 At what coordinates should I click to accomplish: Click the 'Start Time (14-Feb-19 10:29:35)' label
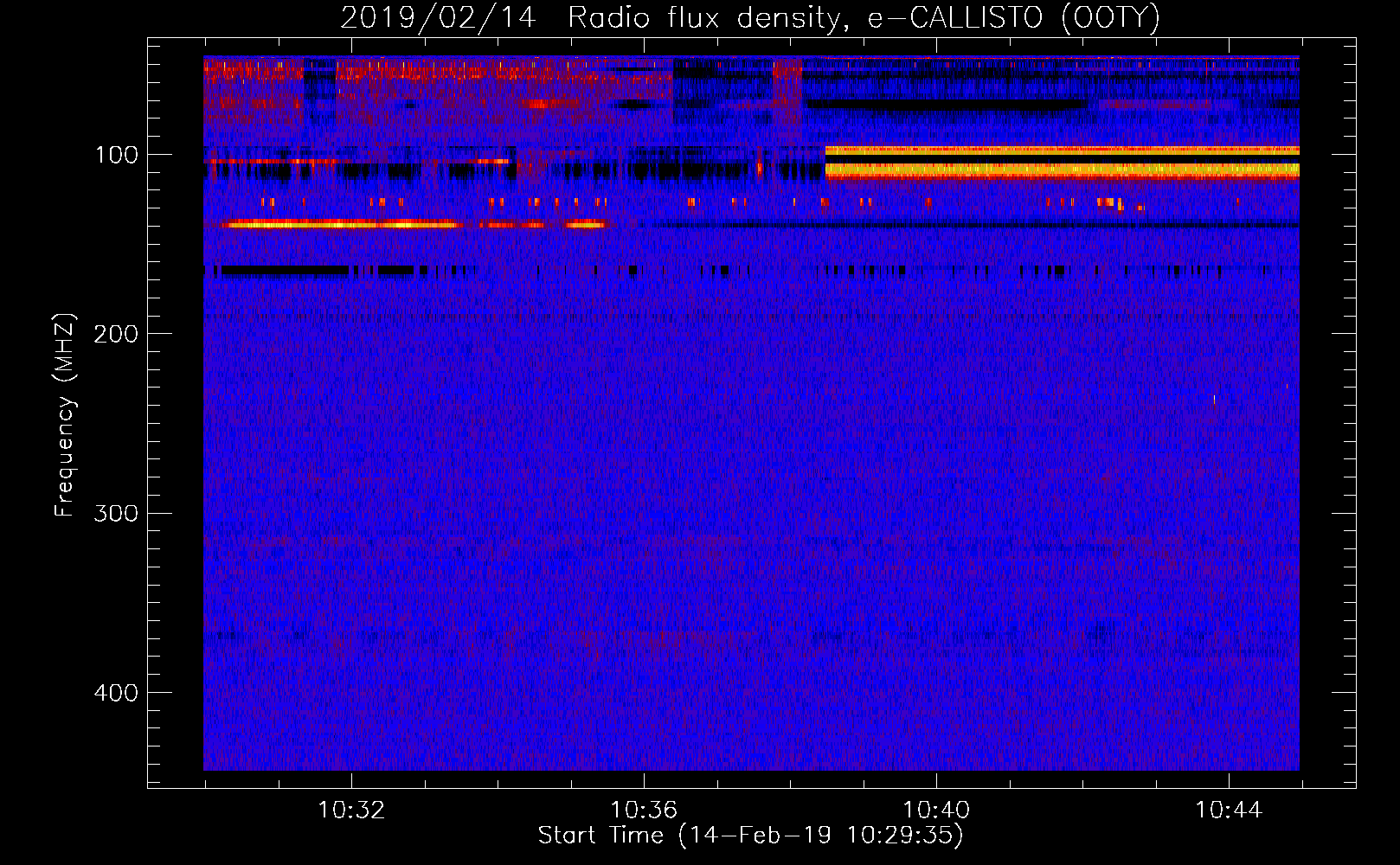(x=750, y=835)
